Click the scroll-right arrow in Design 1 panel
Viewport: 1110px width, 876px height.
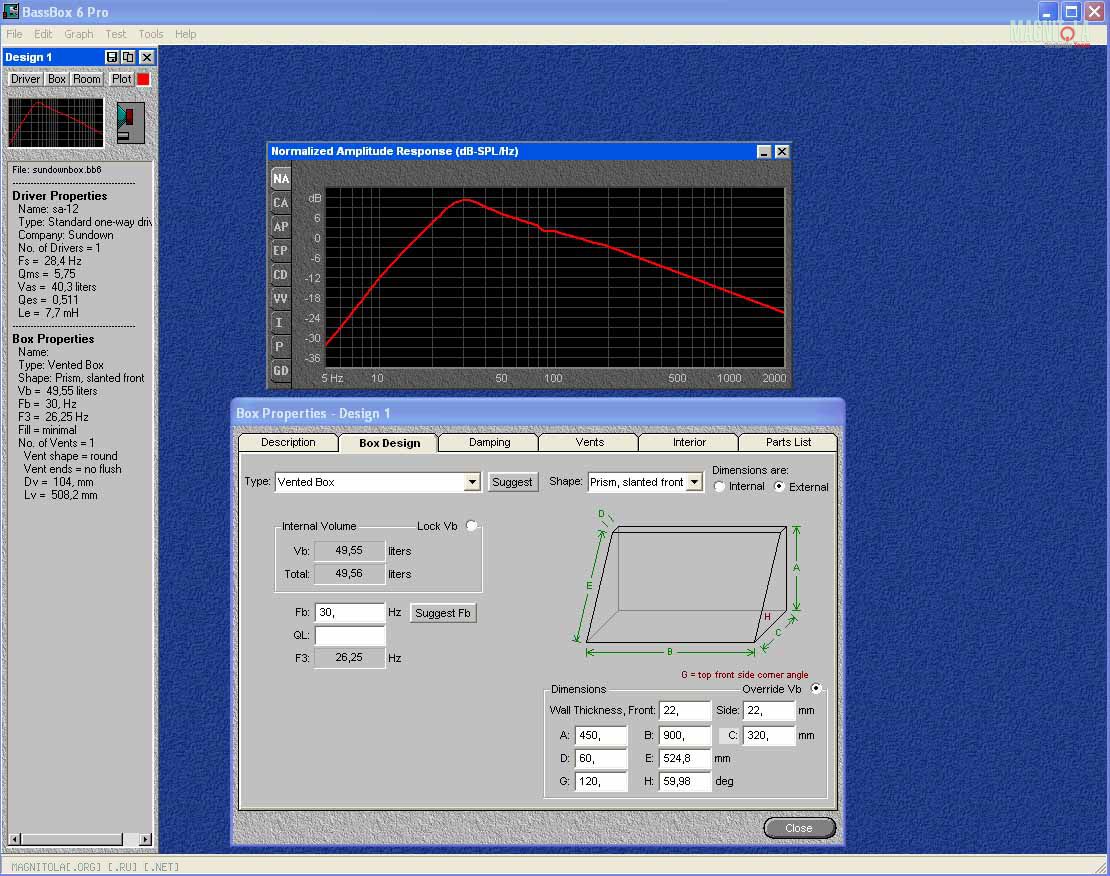pyautogui.click(x=145, y=839)
